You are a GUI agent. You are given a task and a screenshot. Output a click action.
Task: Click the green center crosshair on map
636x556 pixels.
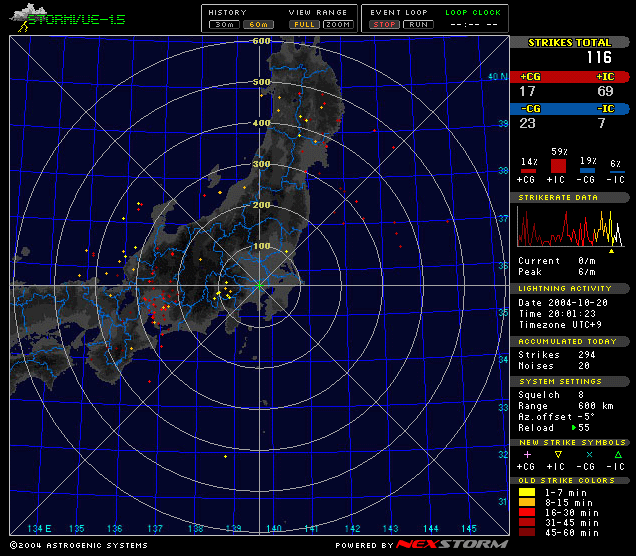pyautogui.click(x=259, y=286)
